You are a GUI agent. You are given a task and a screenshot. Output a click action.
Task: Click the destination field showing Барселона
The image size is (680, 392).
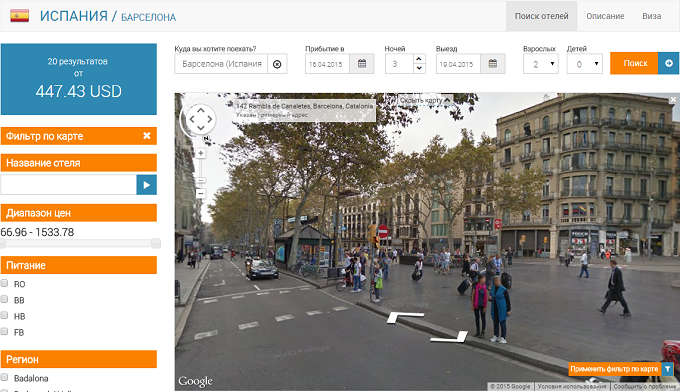pyautogui.click(x=221, y=64)
